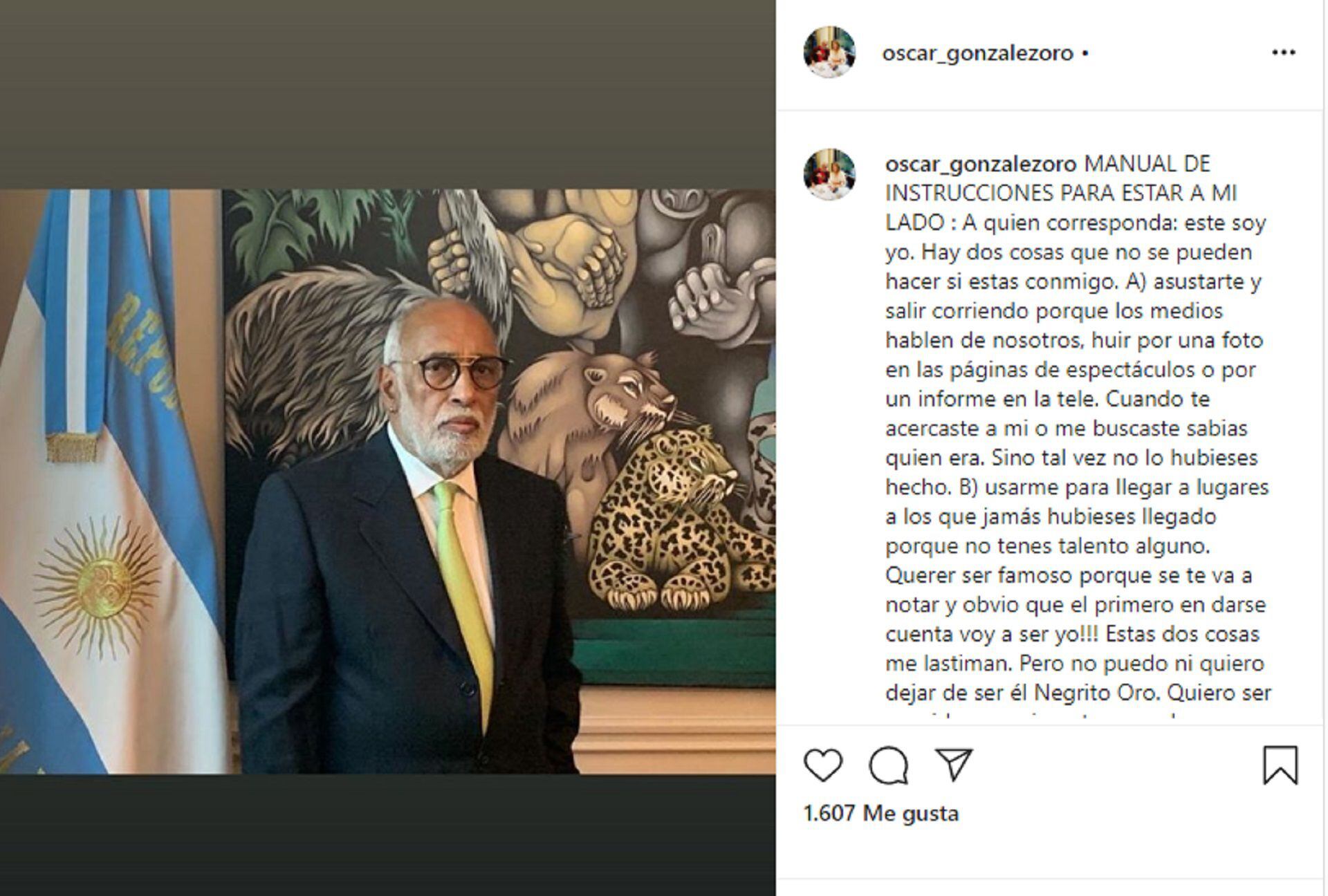This screenshot has width=1328, height=896.
Task: Open caption profile avatar
Action: coord(829,174)
